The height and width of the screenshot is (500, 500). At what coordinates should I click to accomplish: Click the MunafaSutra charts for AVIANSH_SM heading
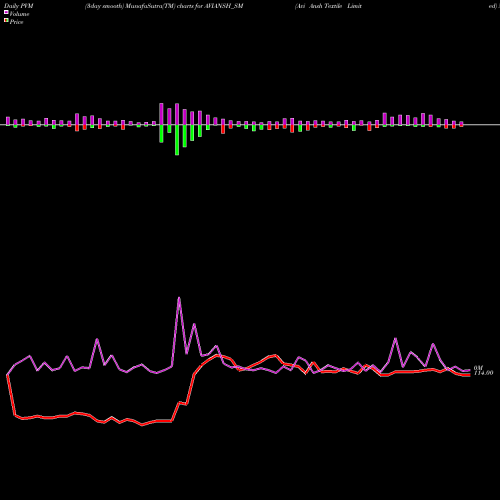pyautogui.click(x=164, y=6)
